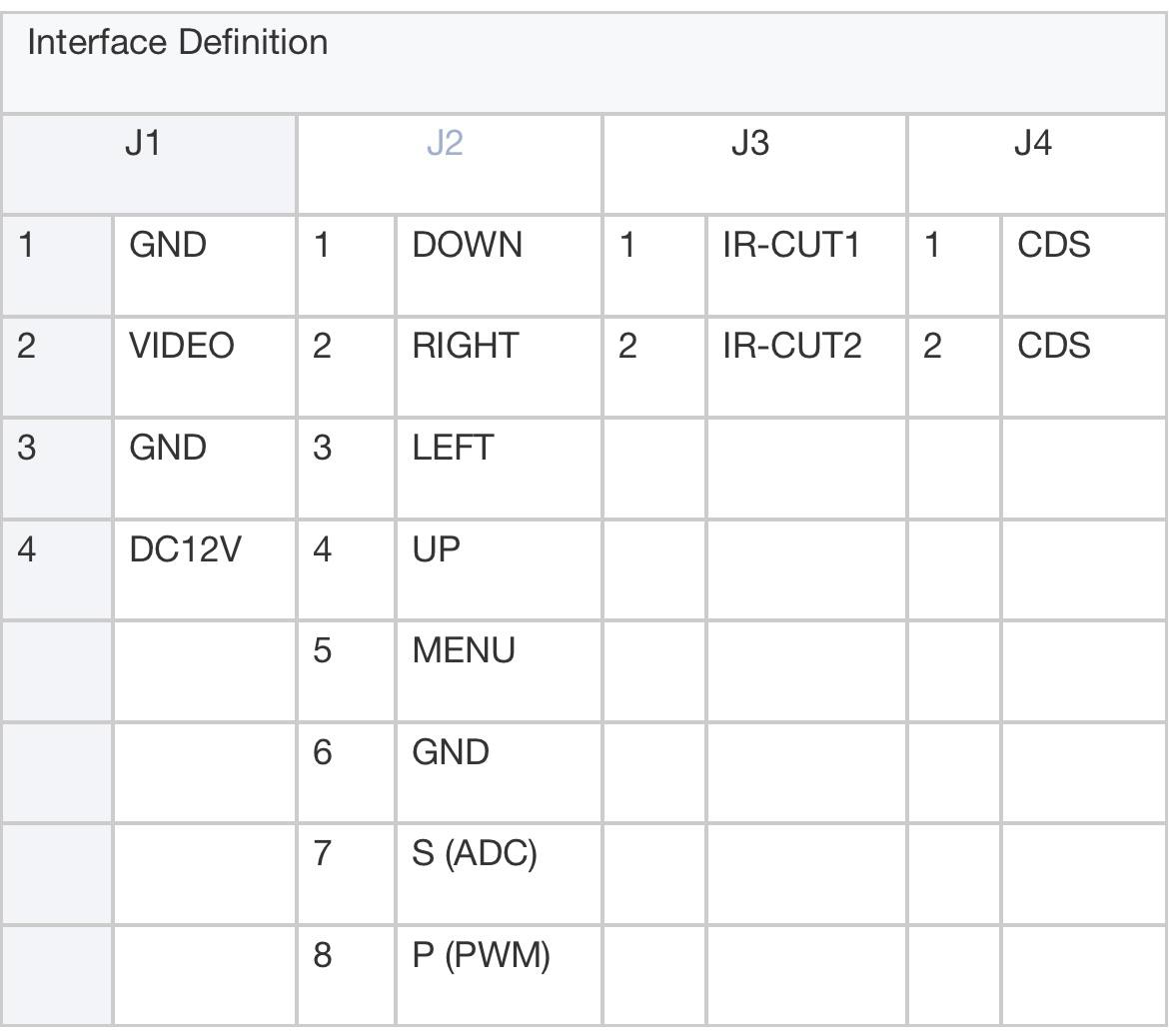Screen dimensions: 1169x1036
Task: Select the CDS cell in J4 row 1
Action: [x=1085, y=266]
